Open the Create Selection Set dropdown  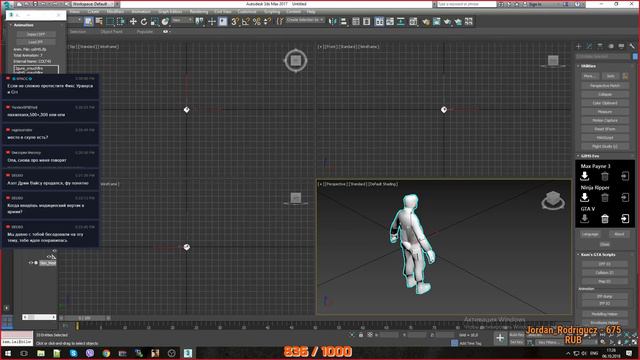[305, 20]
